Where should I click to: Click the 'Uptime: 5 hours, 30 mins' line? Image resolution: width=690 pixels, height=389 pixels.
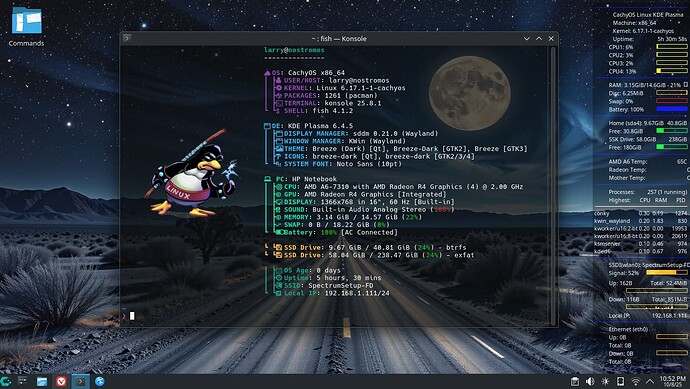coord(327,278)
